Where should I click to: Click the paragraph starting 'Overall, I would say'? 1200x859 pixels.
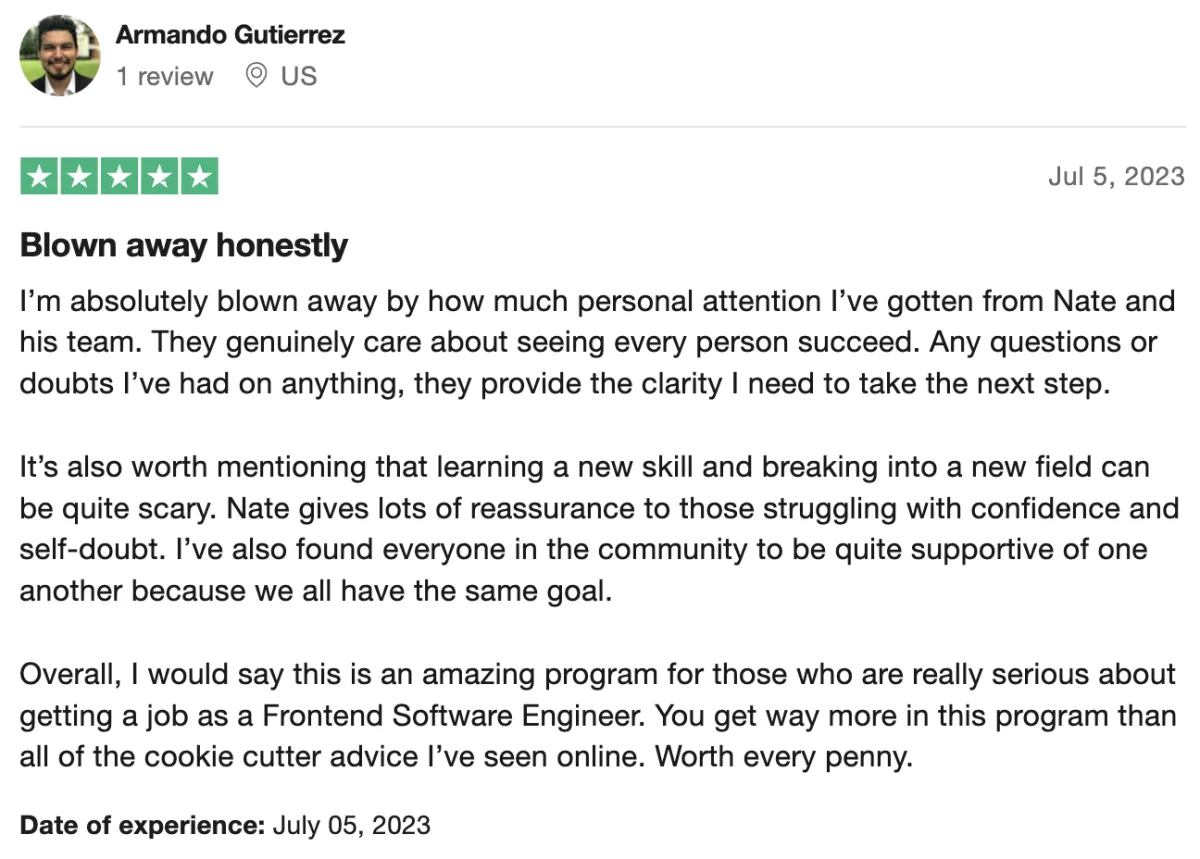click(x=598, y=715)
